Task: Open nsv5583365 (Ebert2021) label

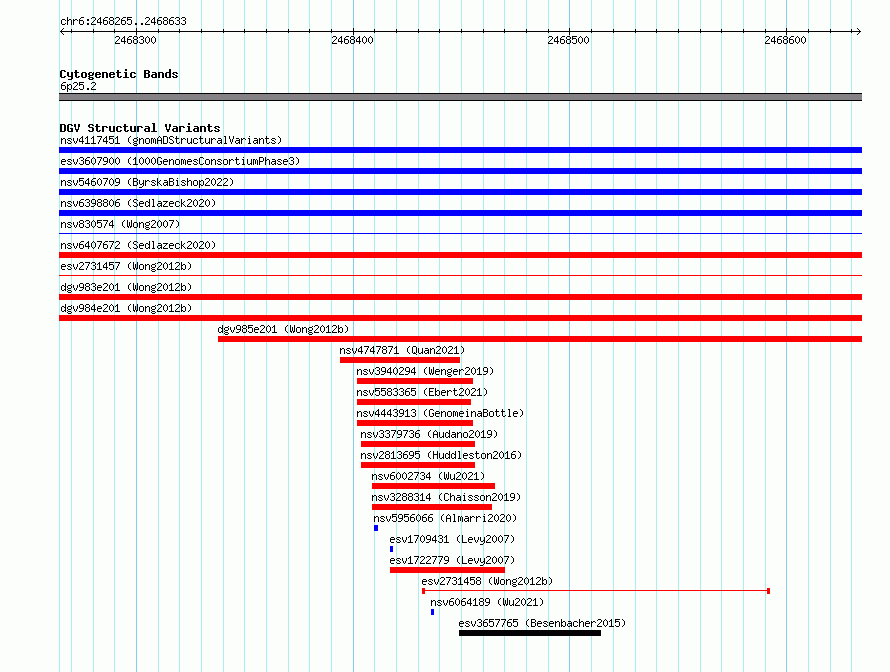Action: pos(422,392)
